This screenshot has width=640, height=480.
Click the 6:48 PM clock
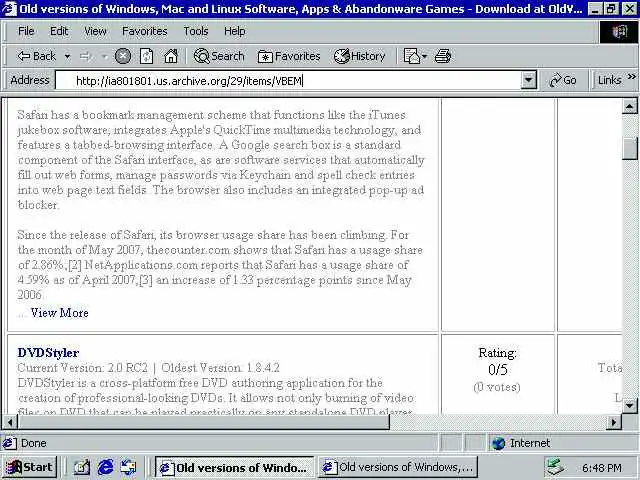[602, 467]
